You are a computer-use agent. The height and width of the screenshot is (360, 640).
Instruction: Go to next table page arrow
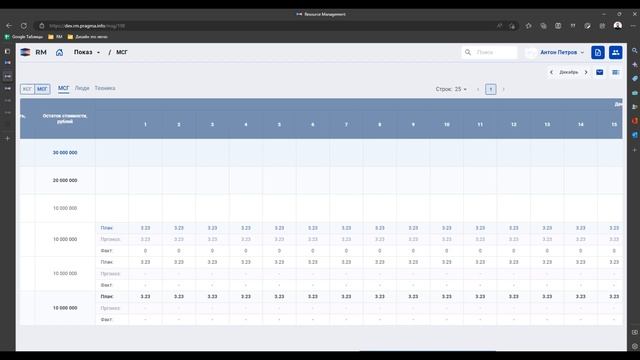[503, 89]
